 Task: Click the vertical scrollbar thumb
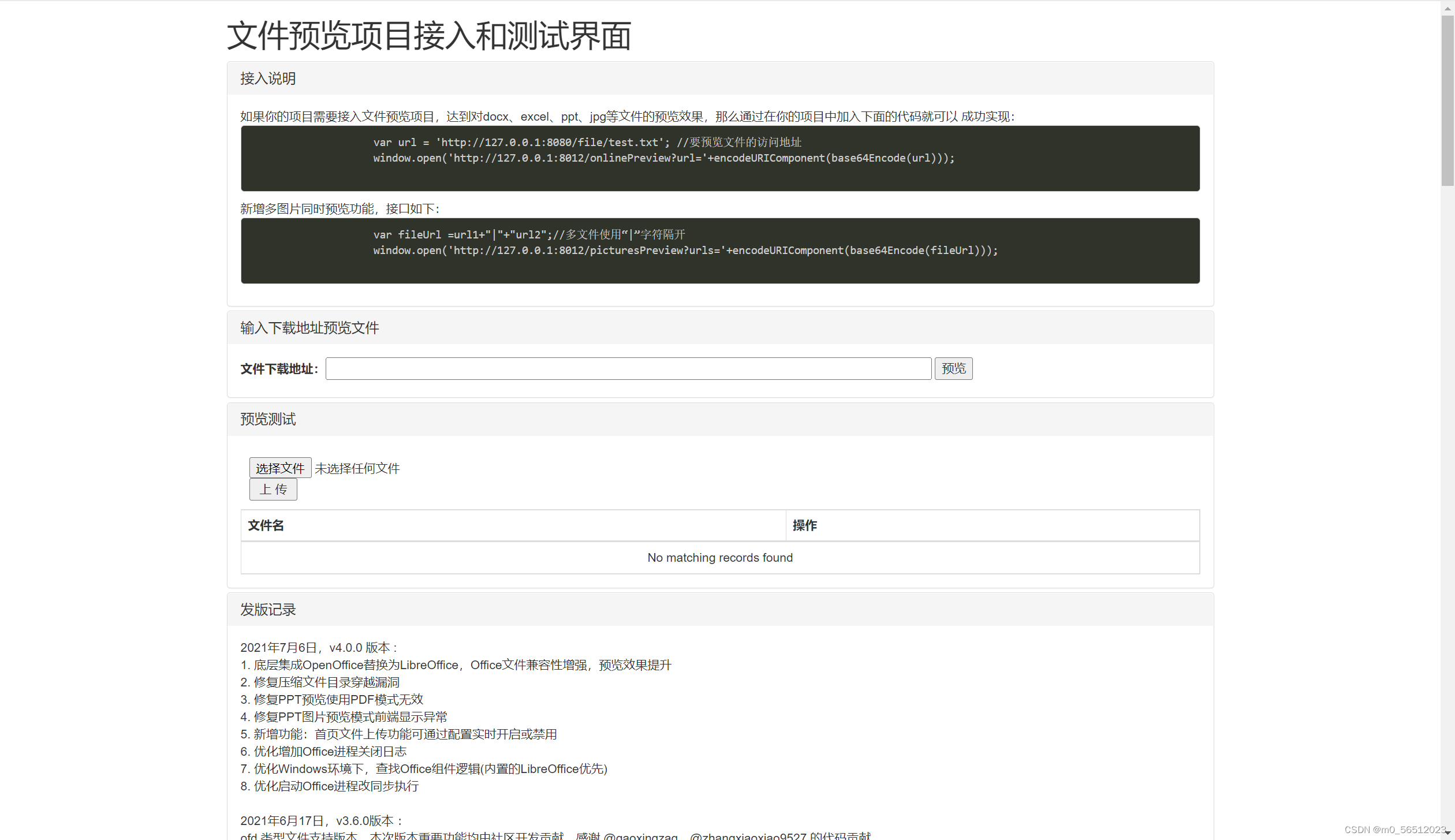point(1447,101)
